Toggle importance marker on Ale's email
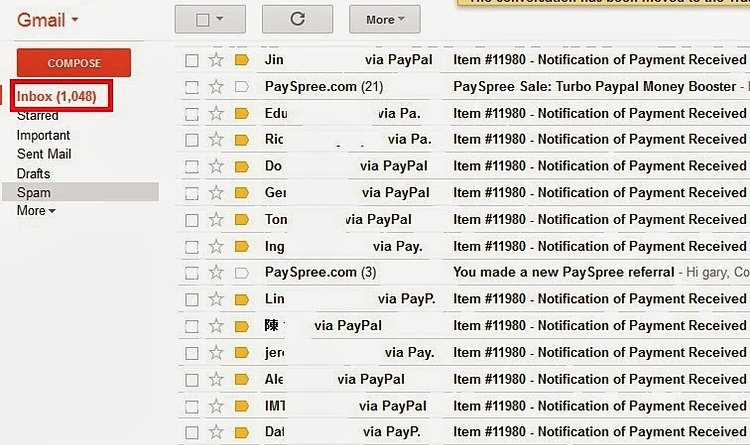Image resolution: width=750 pixels, height=445 pixels. click(x=242, y=380)
